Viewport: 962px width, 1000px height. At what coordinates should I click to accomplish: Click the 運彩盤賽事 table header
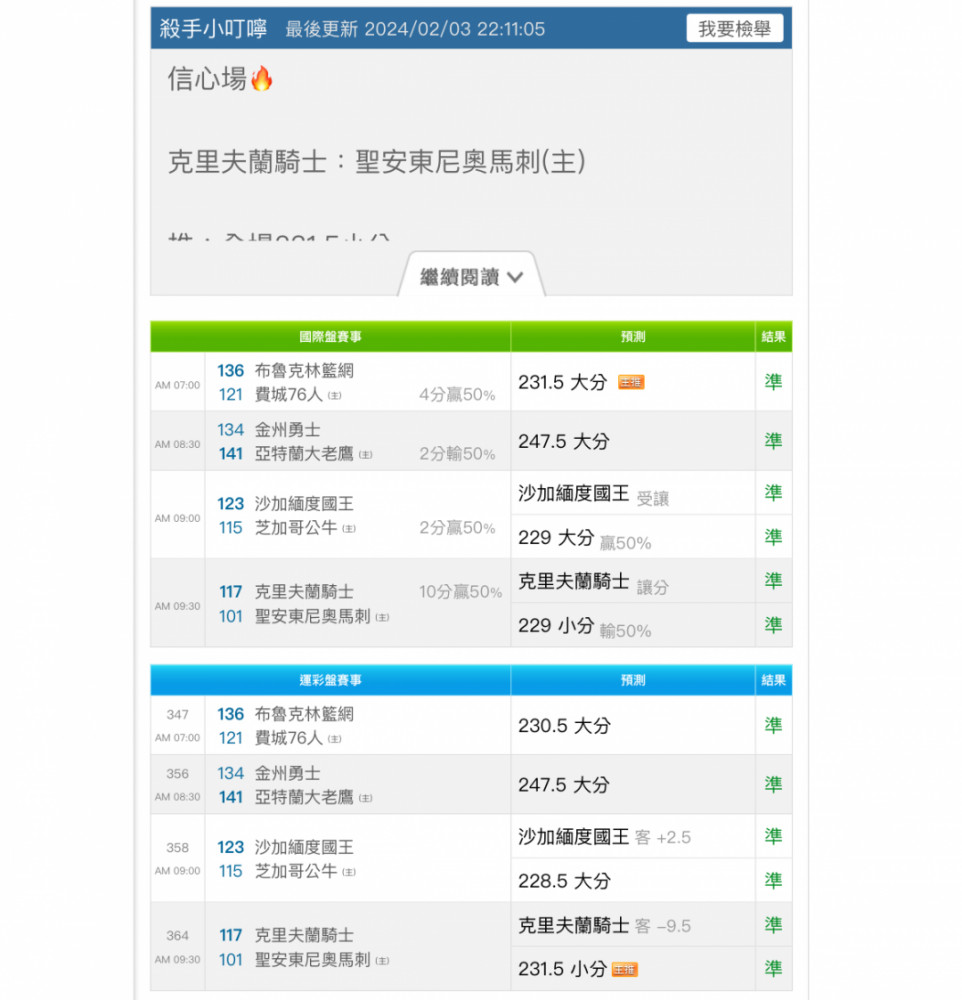330,680
